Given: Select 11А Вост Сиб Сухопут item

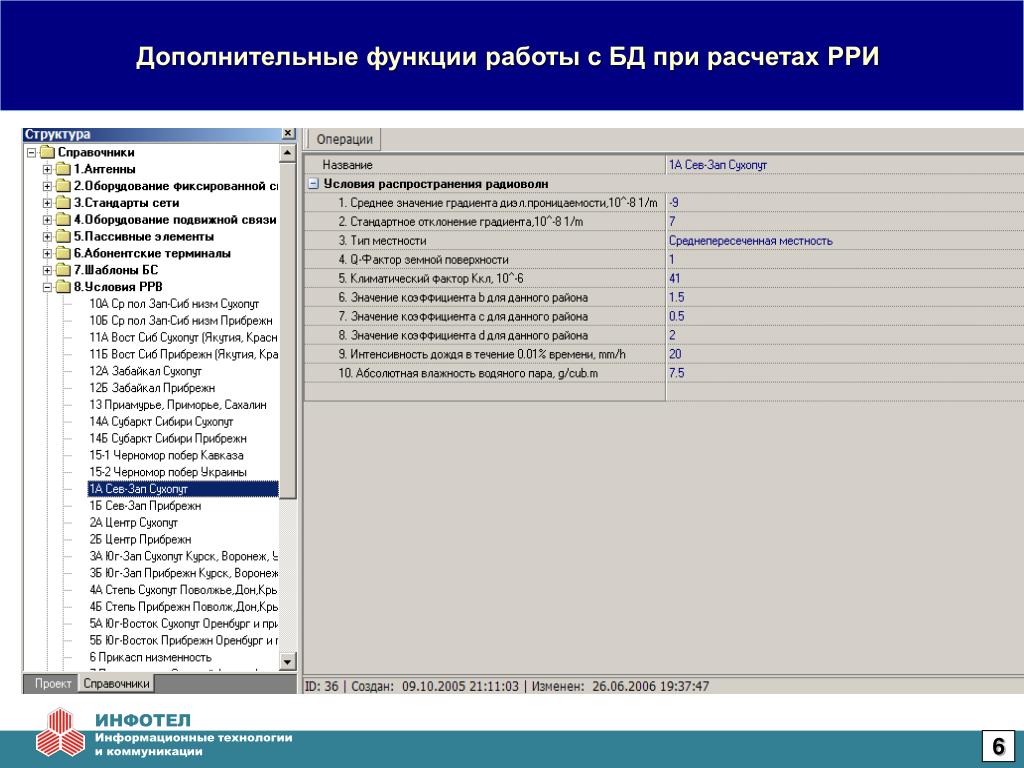Looking at the screenshot, I should click(x=184, y=338).
